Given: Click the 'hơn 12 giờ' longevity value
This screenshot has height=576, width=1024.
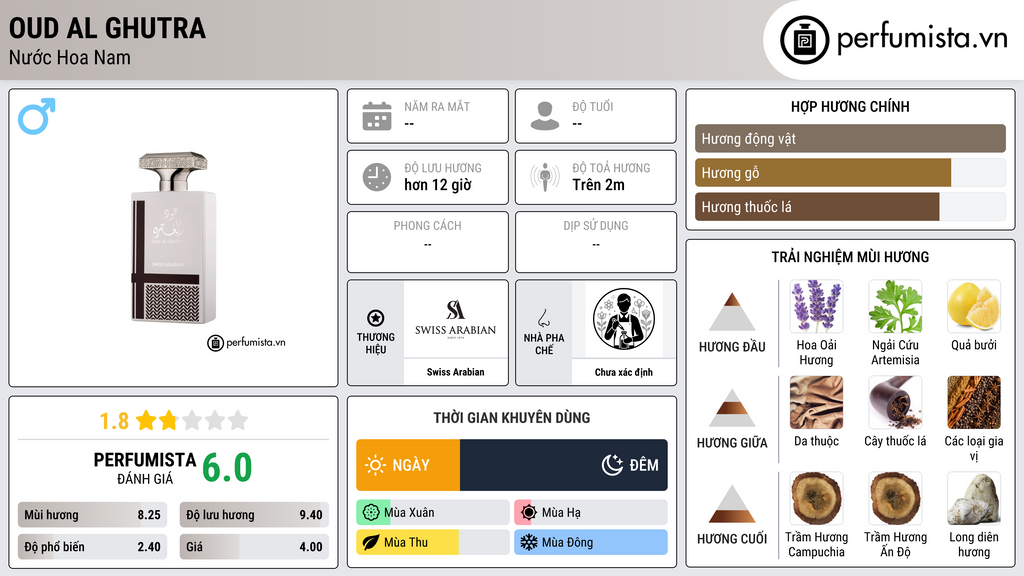Looking at the screenshot, I should click(x=438, y=185).
